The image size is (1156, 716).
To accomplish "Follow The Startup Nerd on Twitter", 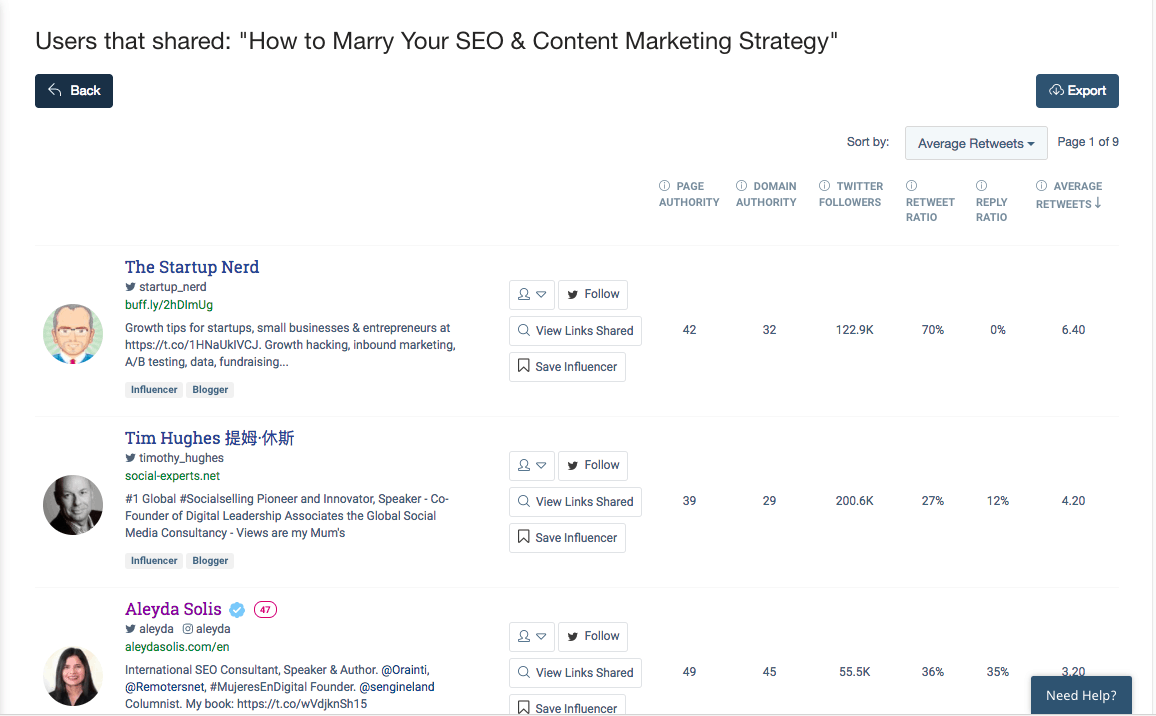I will tap(593, 295).
